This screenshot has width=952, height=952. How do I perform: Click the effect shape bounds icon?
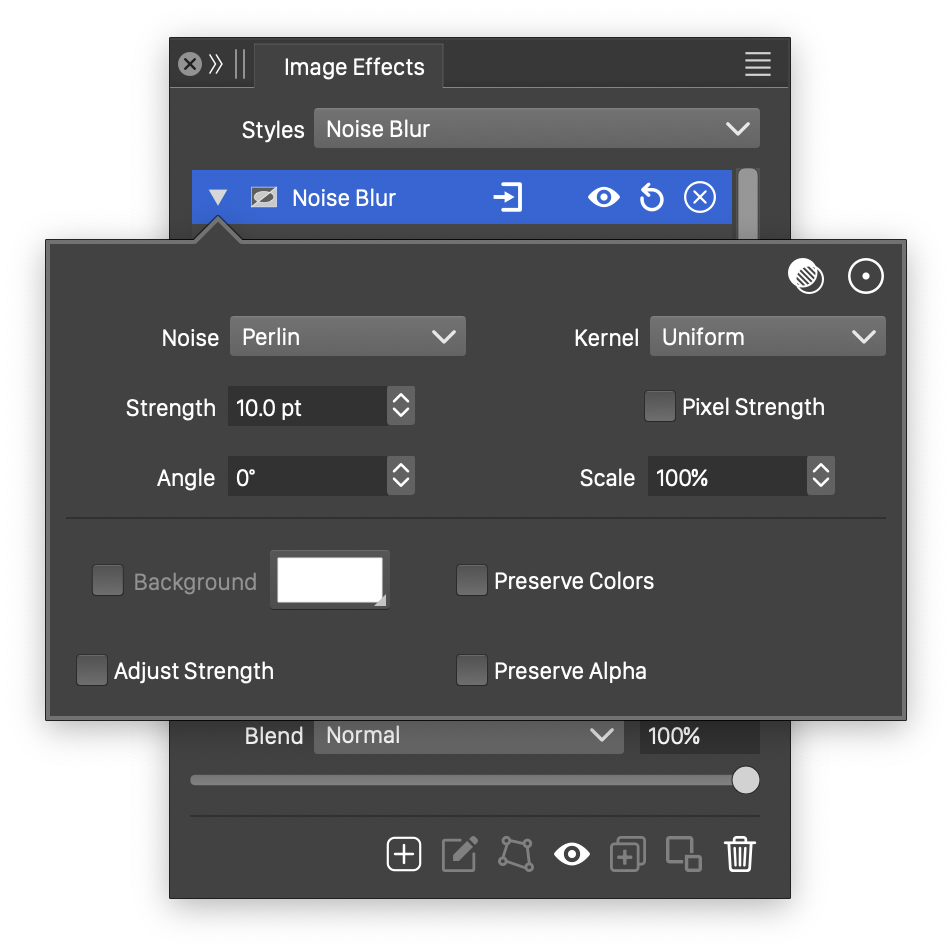tap(516, 854)
